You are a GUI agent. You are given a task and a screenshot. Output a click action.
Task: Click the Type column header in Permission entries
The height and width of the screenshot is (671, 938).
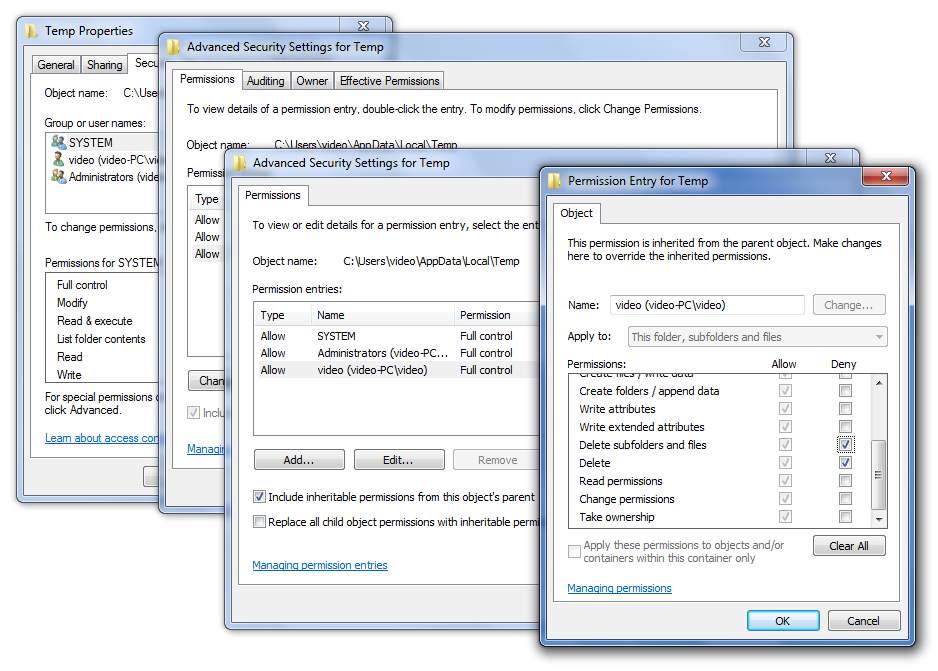282,315
